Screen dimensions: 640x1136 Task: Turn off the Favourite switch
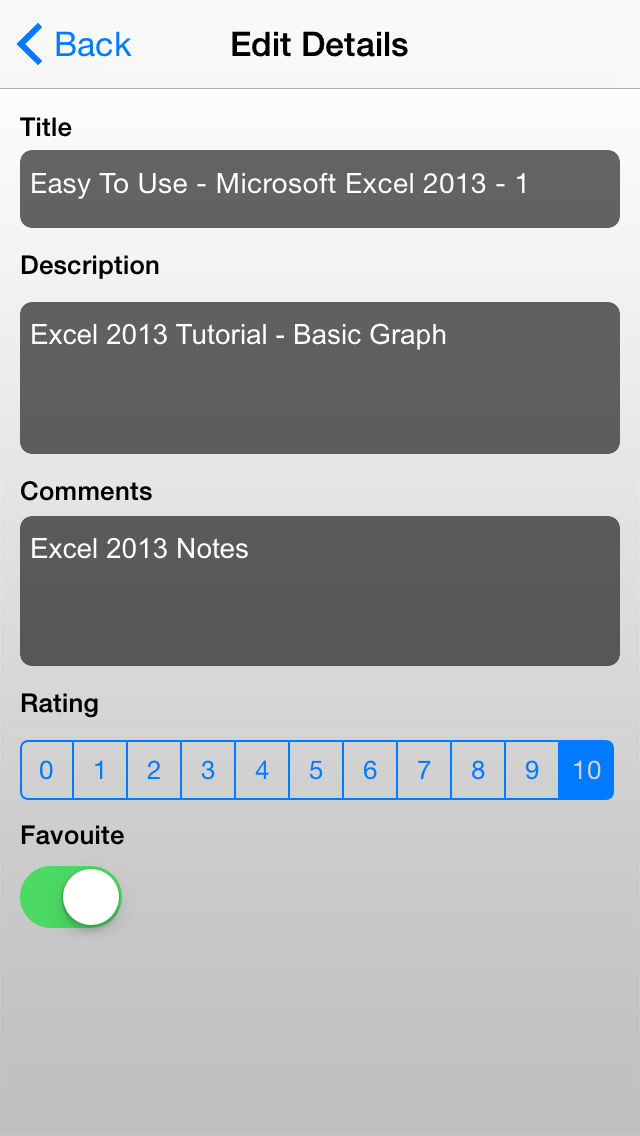coord(71,897)
